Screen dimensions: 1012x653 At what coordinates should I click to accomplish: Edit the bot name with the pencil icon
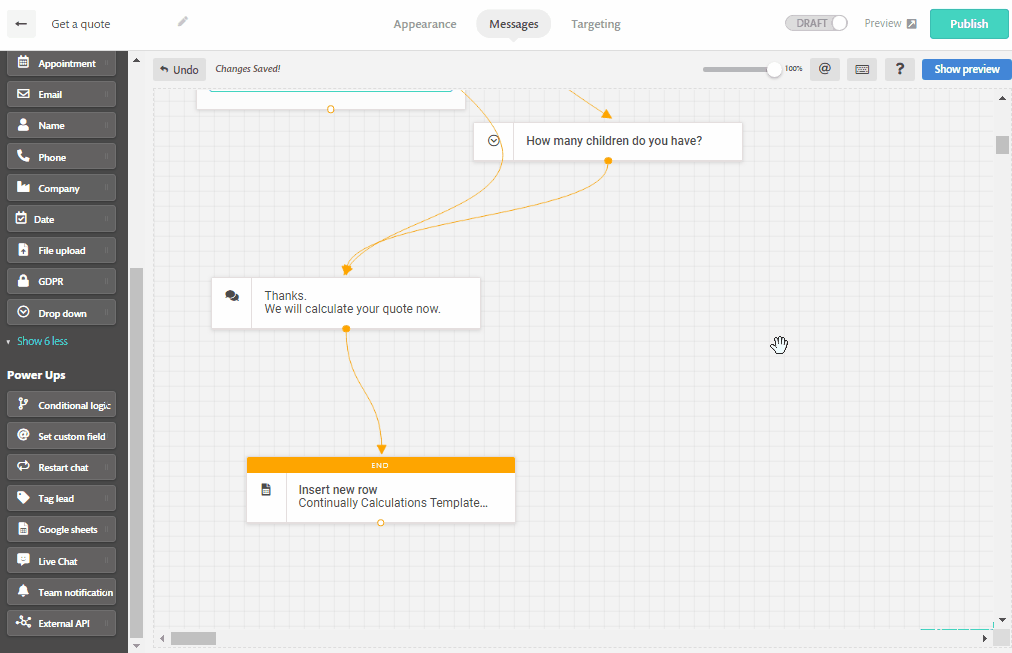183,22
